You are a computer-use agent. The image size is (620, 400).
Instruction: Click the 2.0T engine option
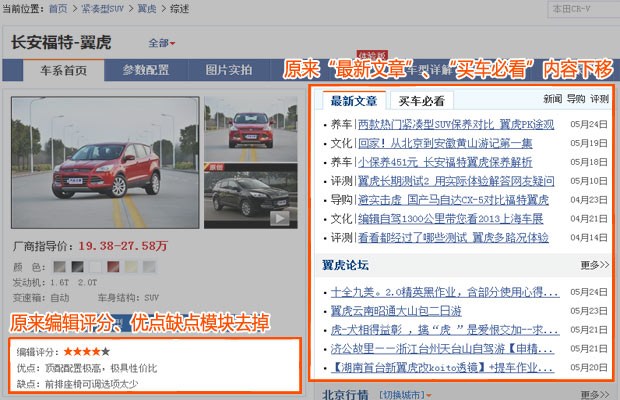click(x=87, y=283)
